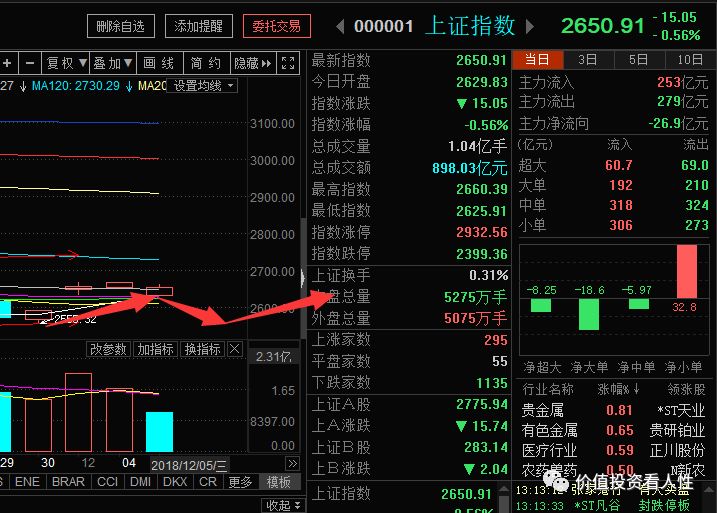Click the 超大 inflow value 60.7

click(x=619, y=165)
